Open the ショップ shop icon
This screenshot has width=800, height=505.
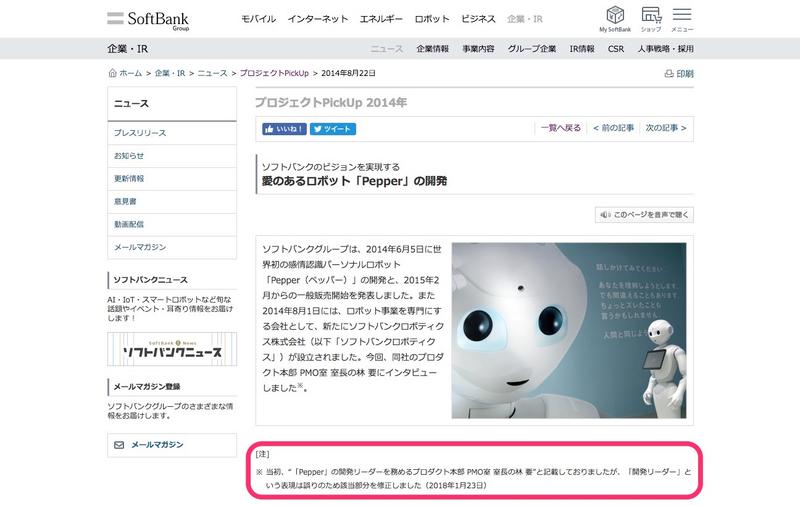(x=651, y=19)
